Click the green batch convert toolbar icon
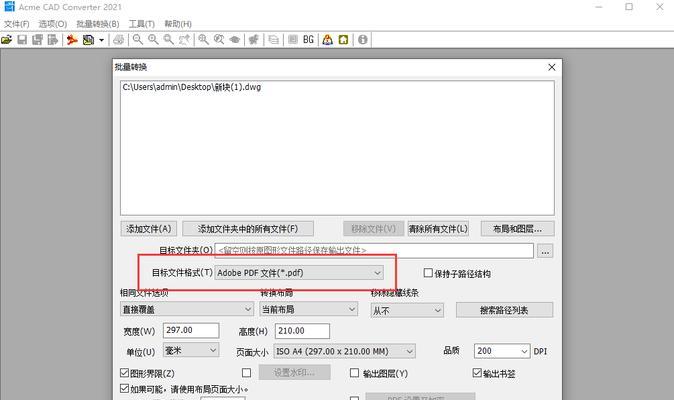The image size is (674, 400). [89, 40]
